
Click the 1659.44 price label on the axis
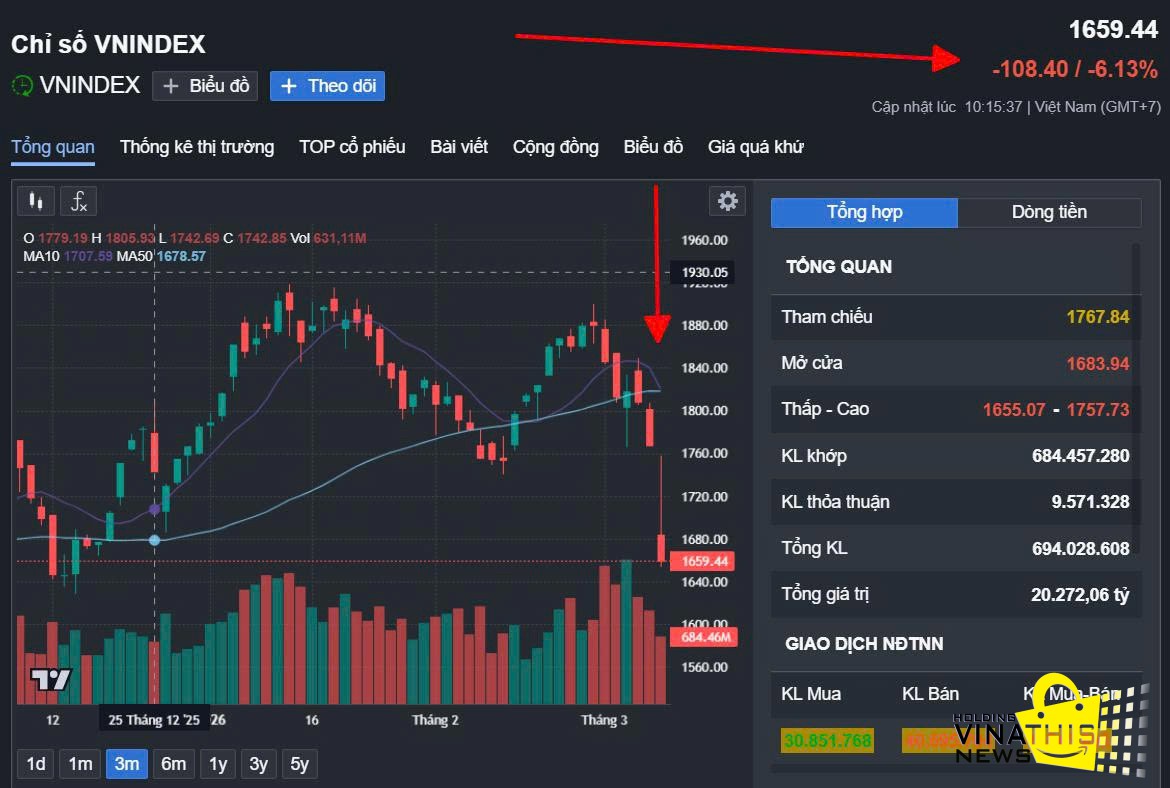(x=703, y=561)
